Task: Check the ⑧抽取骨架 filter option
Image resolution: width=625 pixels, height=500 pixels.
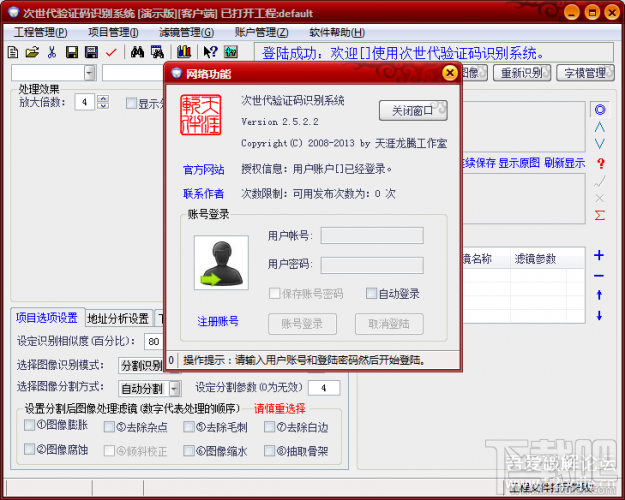Action: 269,451
